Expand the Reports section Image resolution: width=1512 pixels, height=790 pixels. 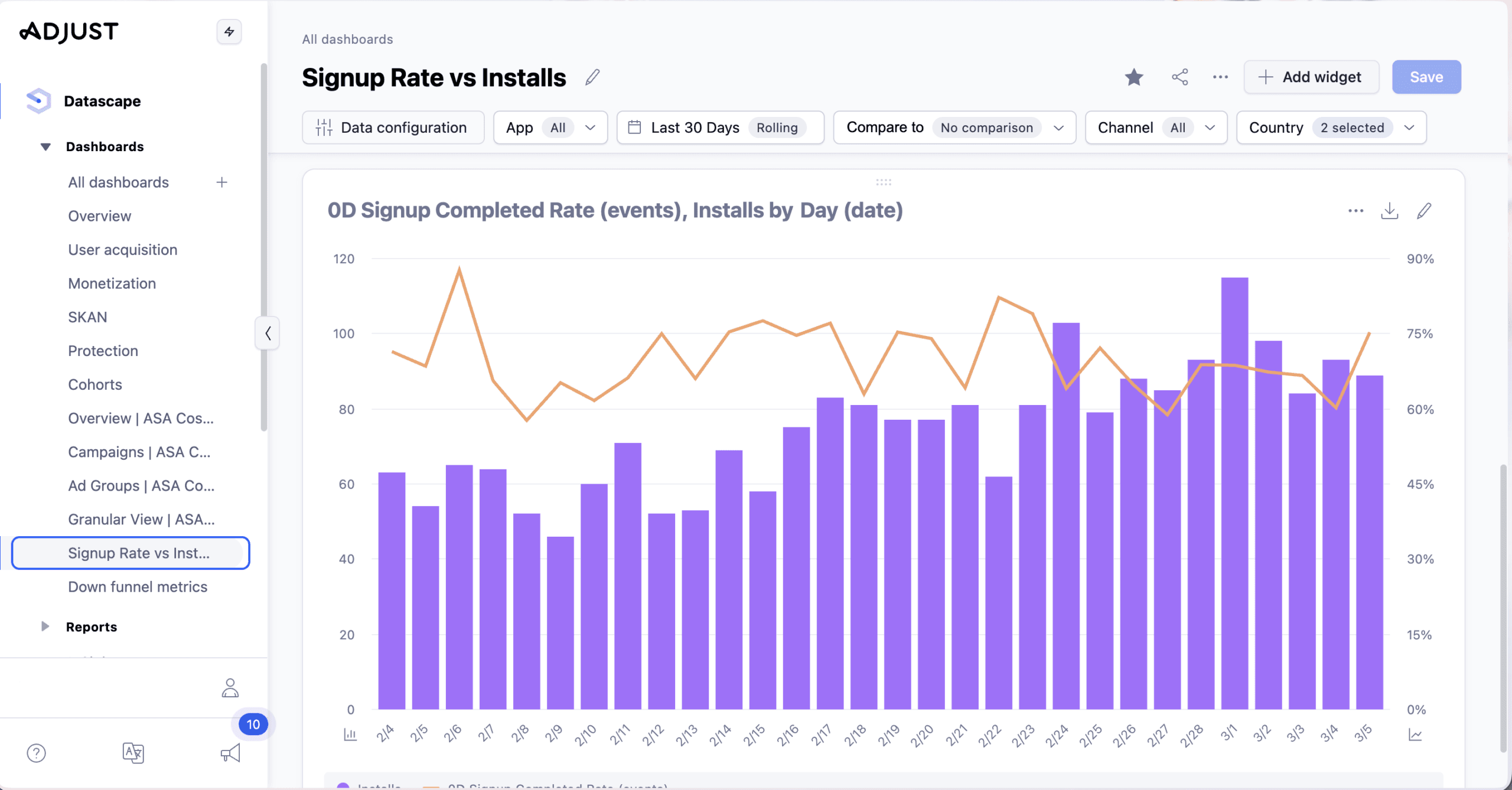(45, 626)
